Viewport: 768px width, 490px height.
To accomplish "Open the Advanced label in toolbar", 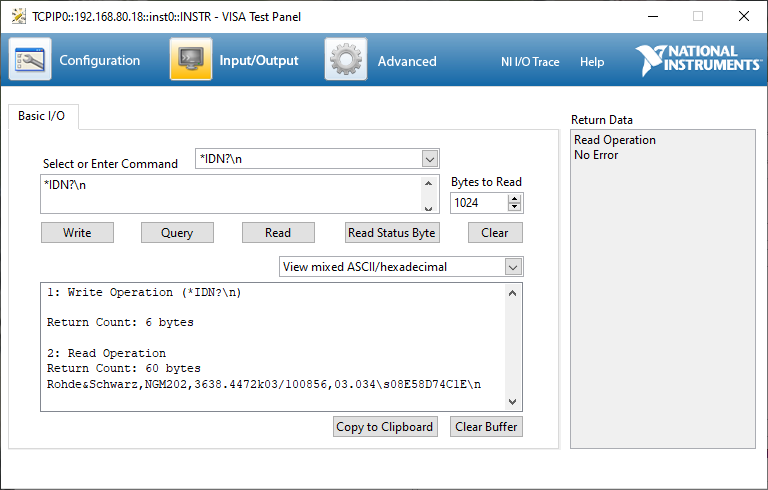I will coord(407,61).
